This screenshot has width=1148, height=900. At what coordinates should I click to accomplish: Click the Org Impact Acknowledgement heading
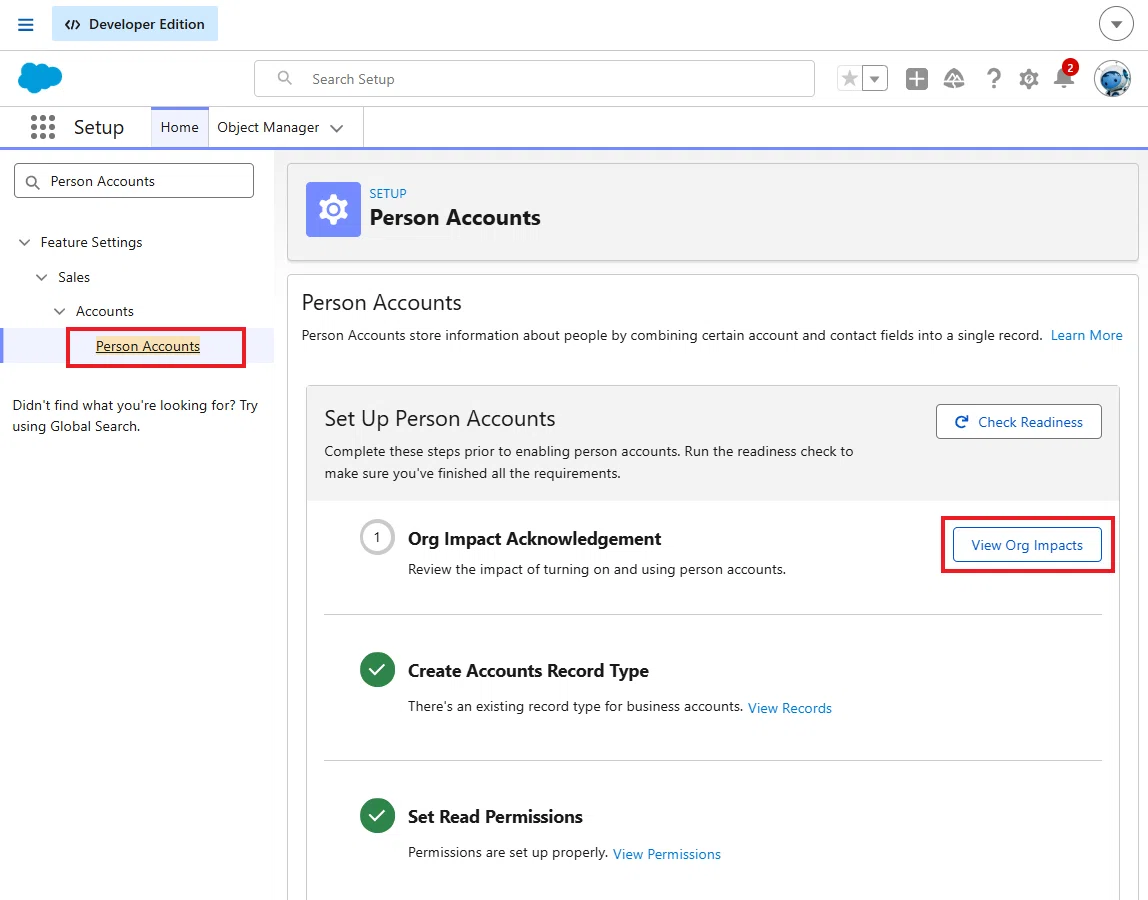[x=534, y=539]
